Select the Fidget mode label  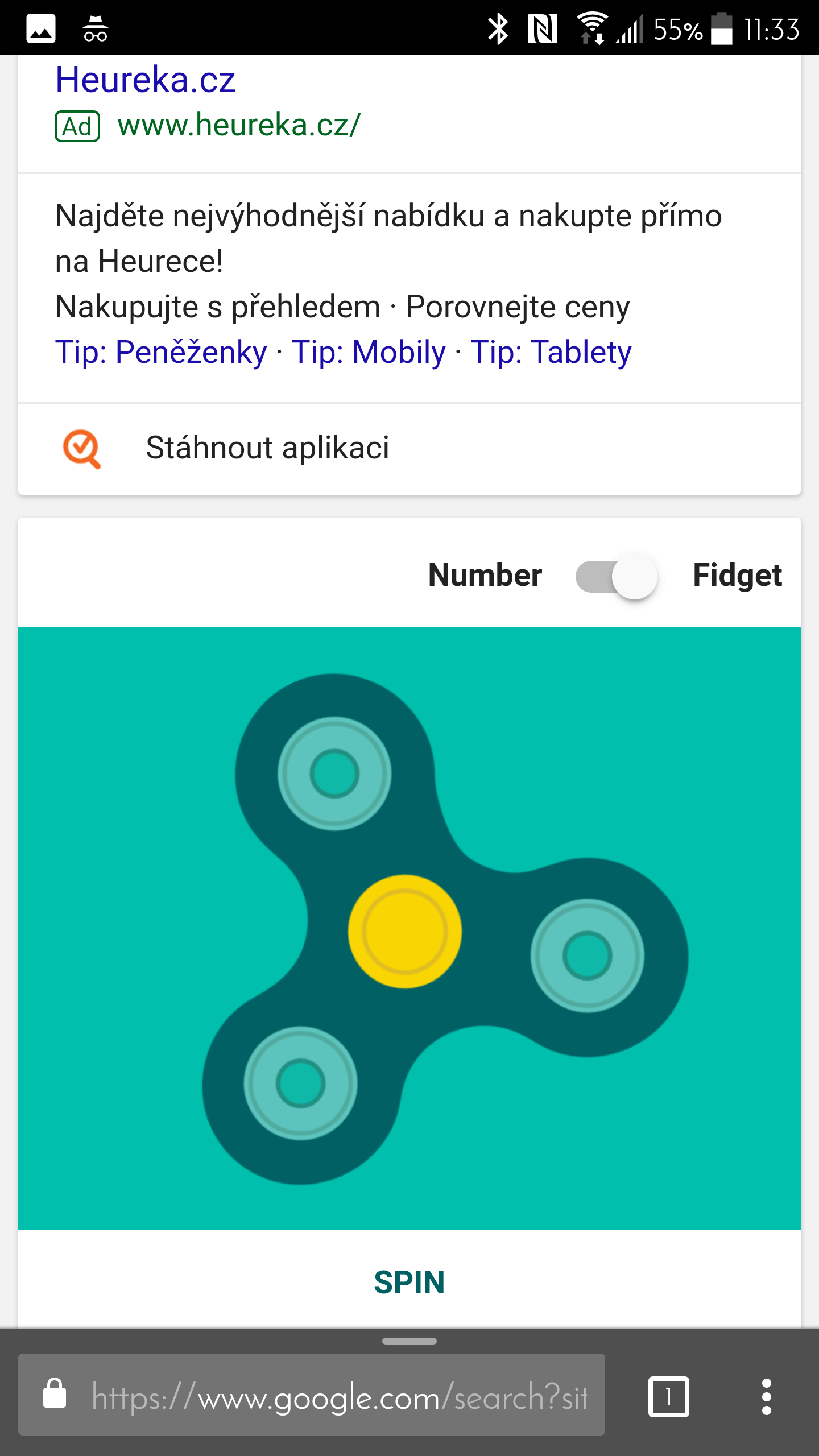coord(737,576)
